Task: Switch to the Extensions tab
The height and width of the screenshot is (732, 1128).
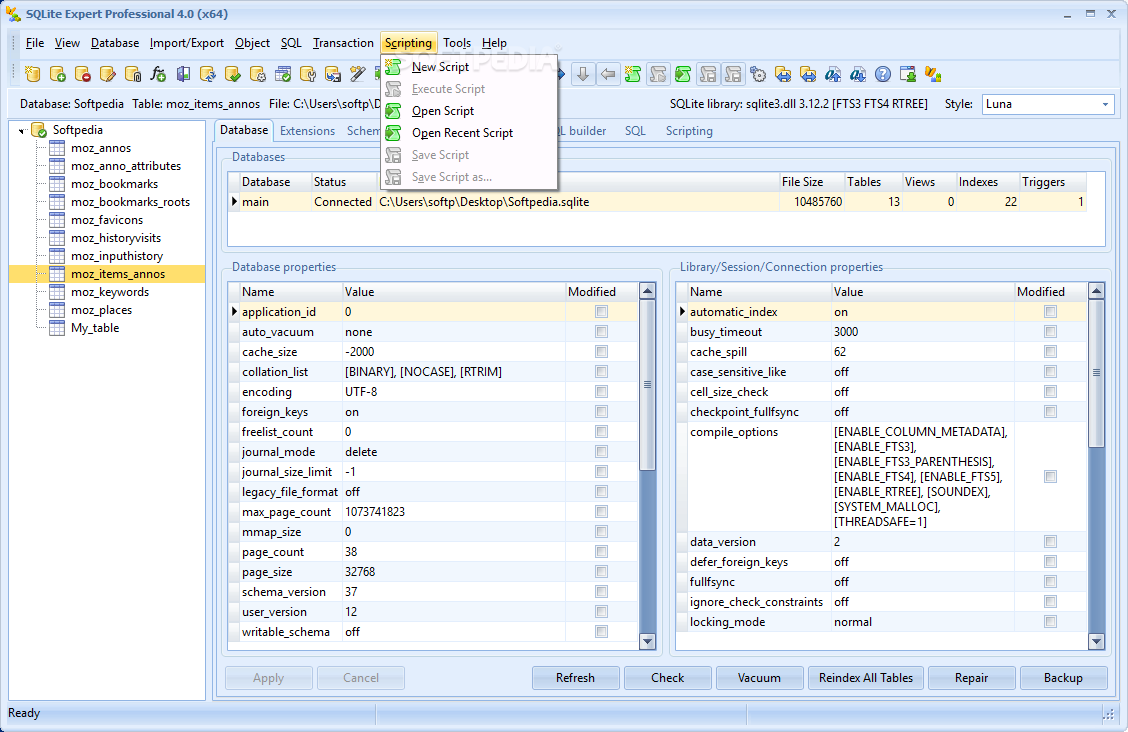Action: [307, 131]
